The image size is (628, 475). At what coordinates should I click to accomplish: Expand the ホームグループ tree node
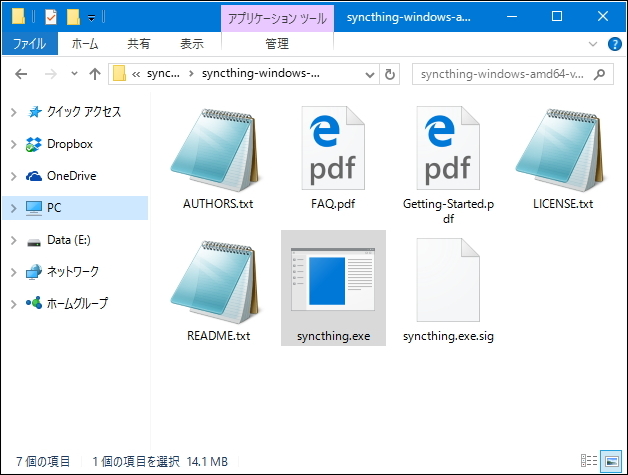[14, 304]
